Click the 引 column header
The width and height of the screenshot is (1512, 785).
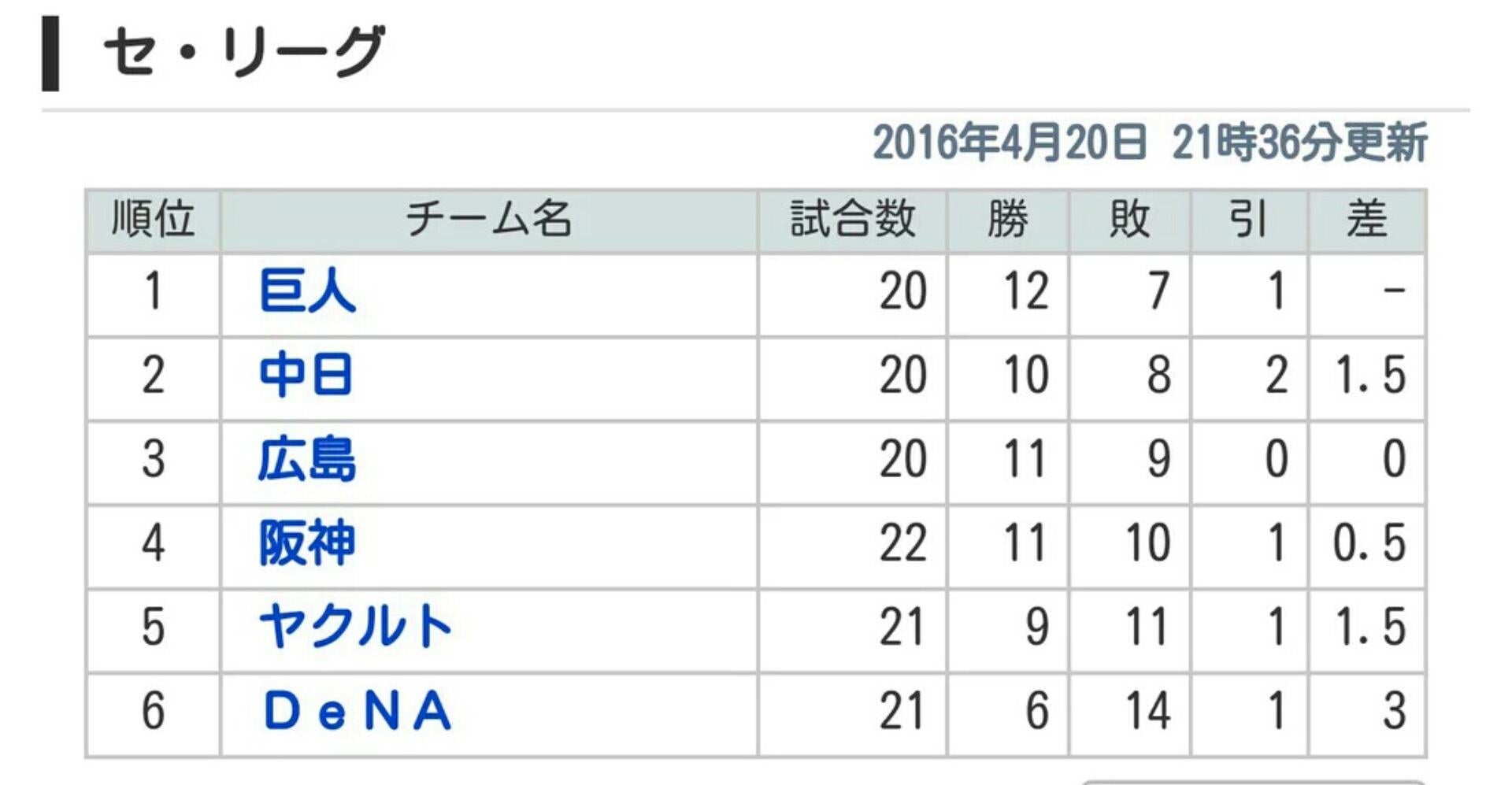pos(1248,219)
